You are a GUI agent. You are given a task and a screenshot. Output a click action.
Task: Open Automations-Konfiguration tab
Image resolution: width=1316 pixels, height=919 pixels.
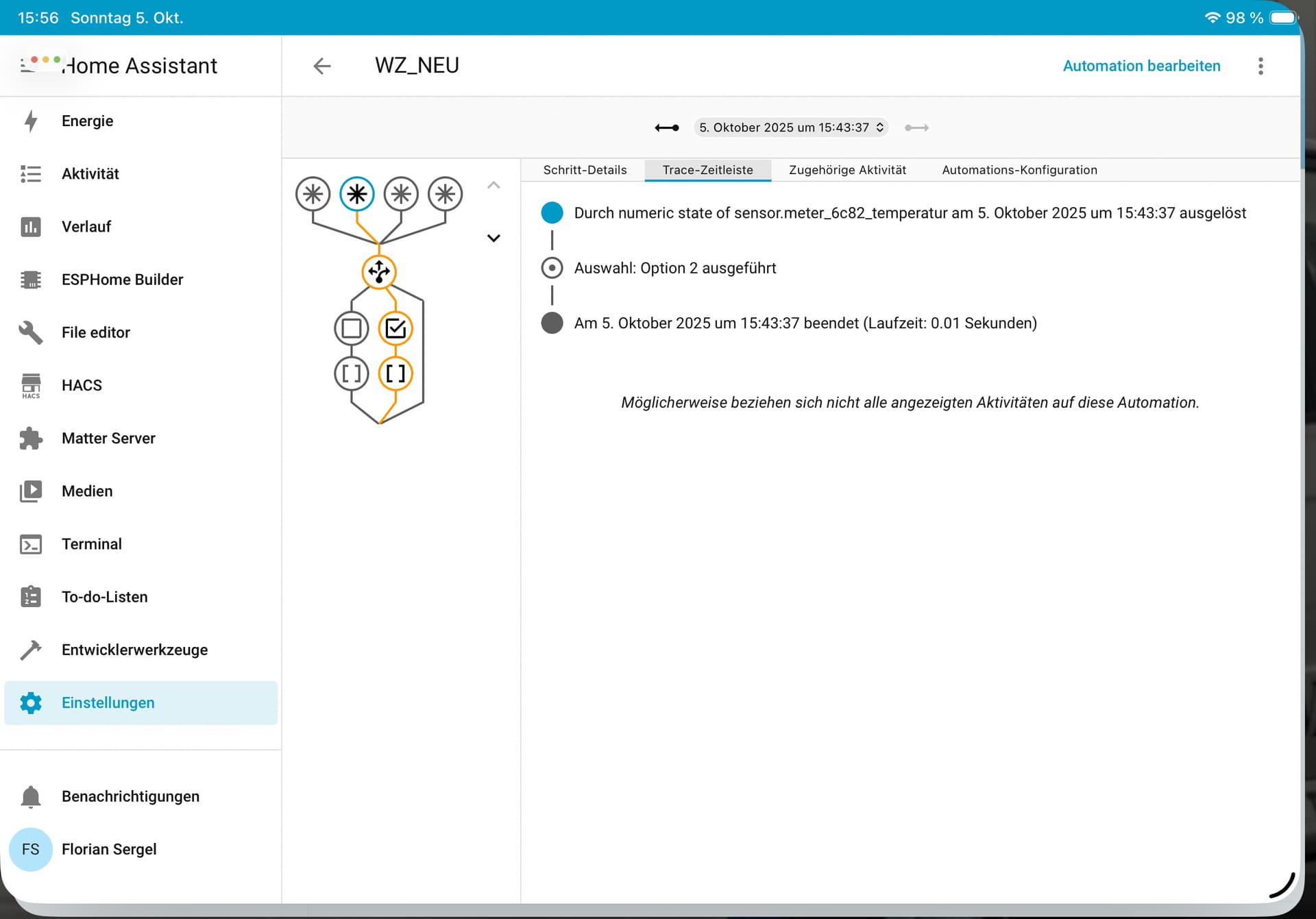1019,170
